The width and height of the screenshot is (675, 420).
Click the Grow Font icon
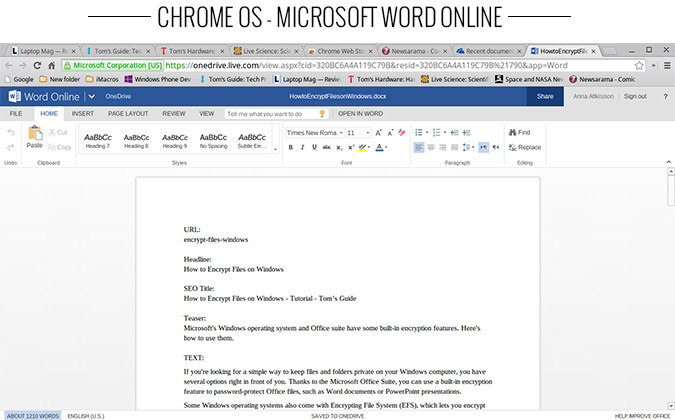coord(377,132)
